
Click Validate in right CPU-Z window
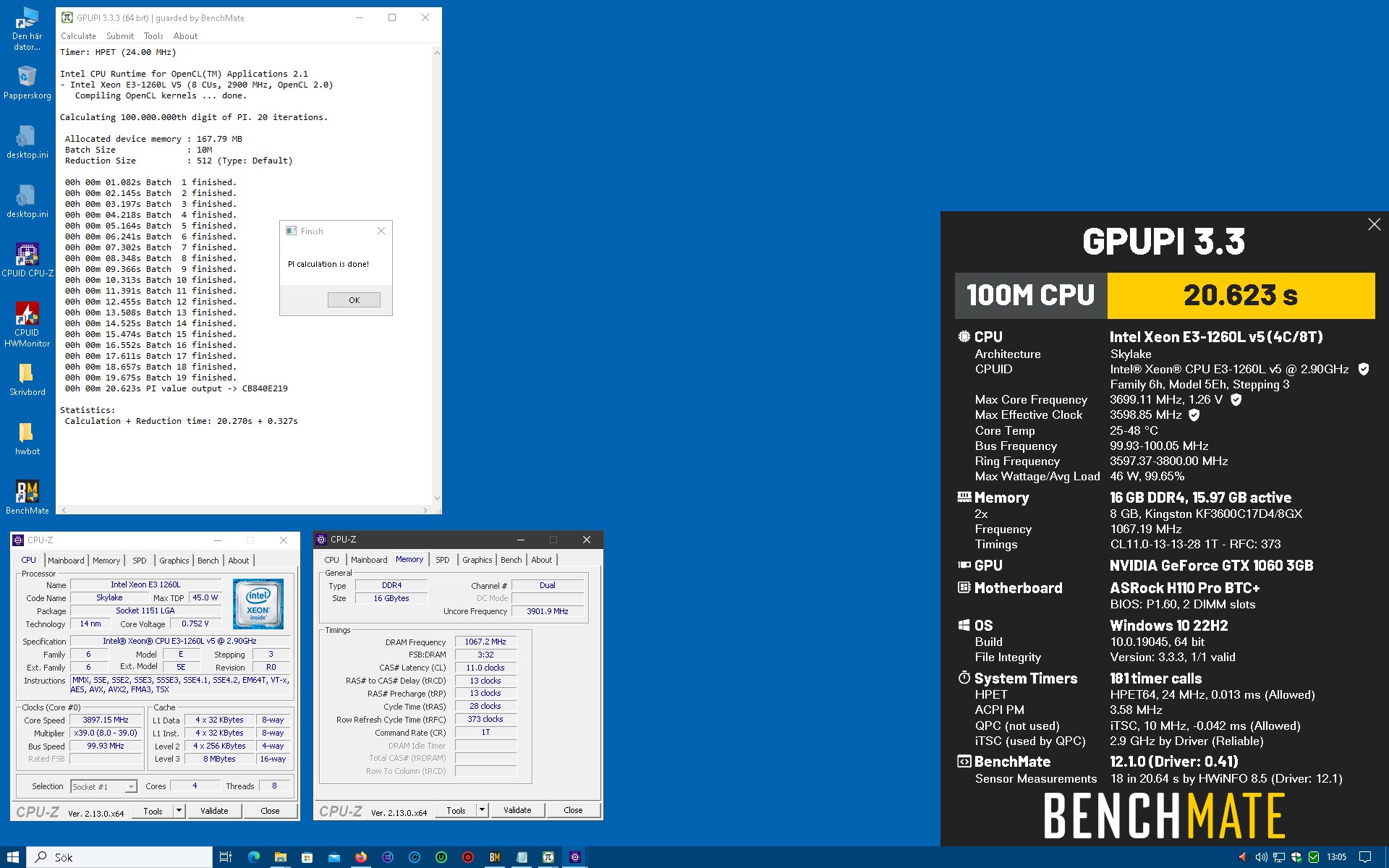pyautogui.click(x=517, y=810)
